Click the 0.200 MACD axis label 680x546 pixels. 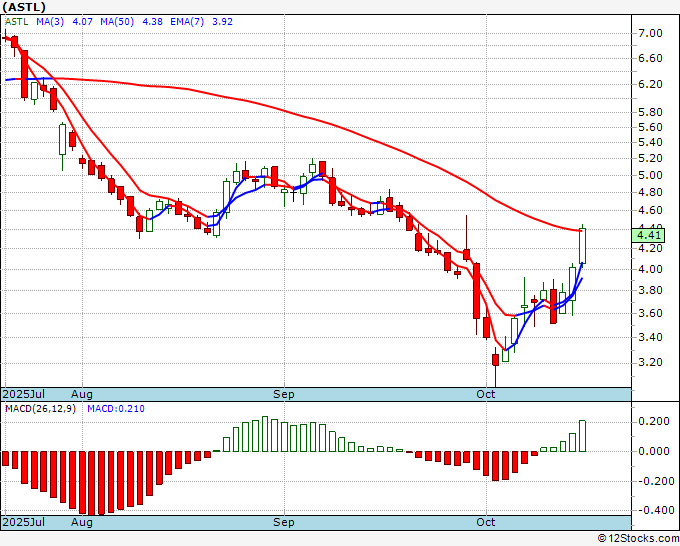(x=654, y=422)
